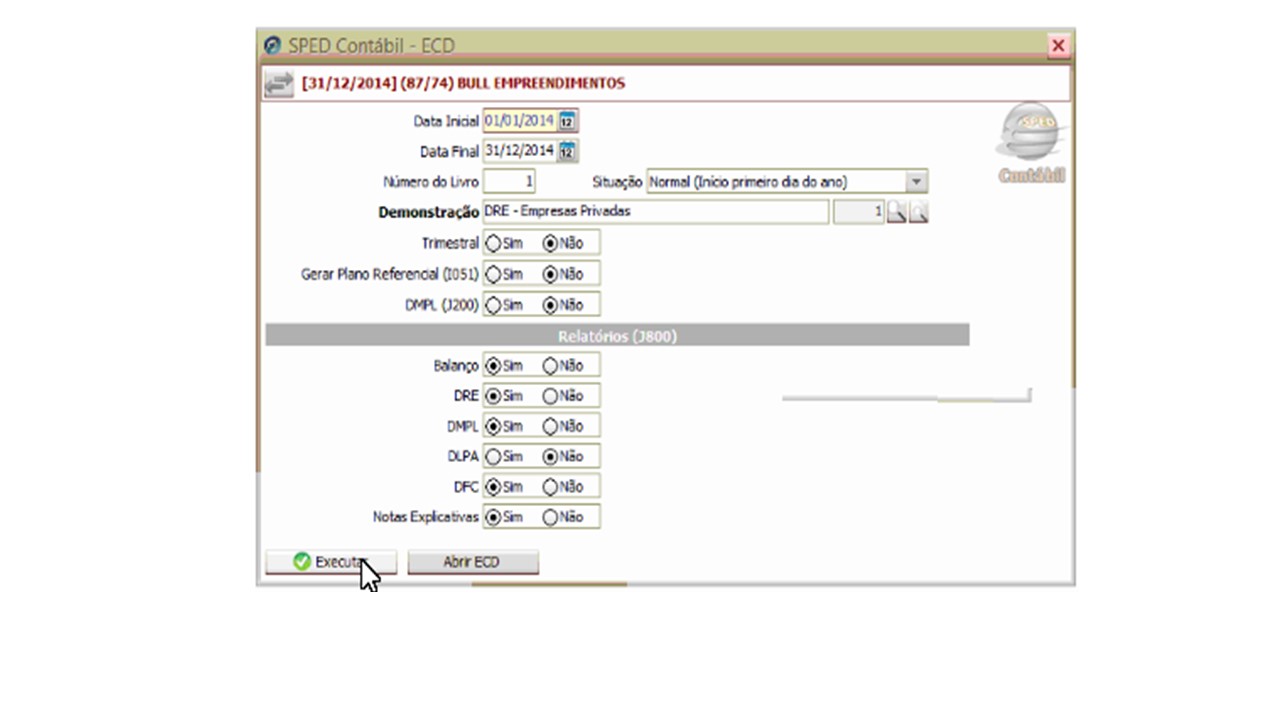Click the 'BULL EMPREENDIMENTOS' header text
Screen dimensions: 1280x720
(541, 84)
